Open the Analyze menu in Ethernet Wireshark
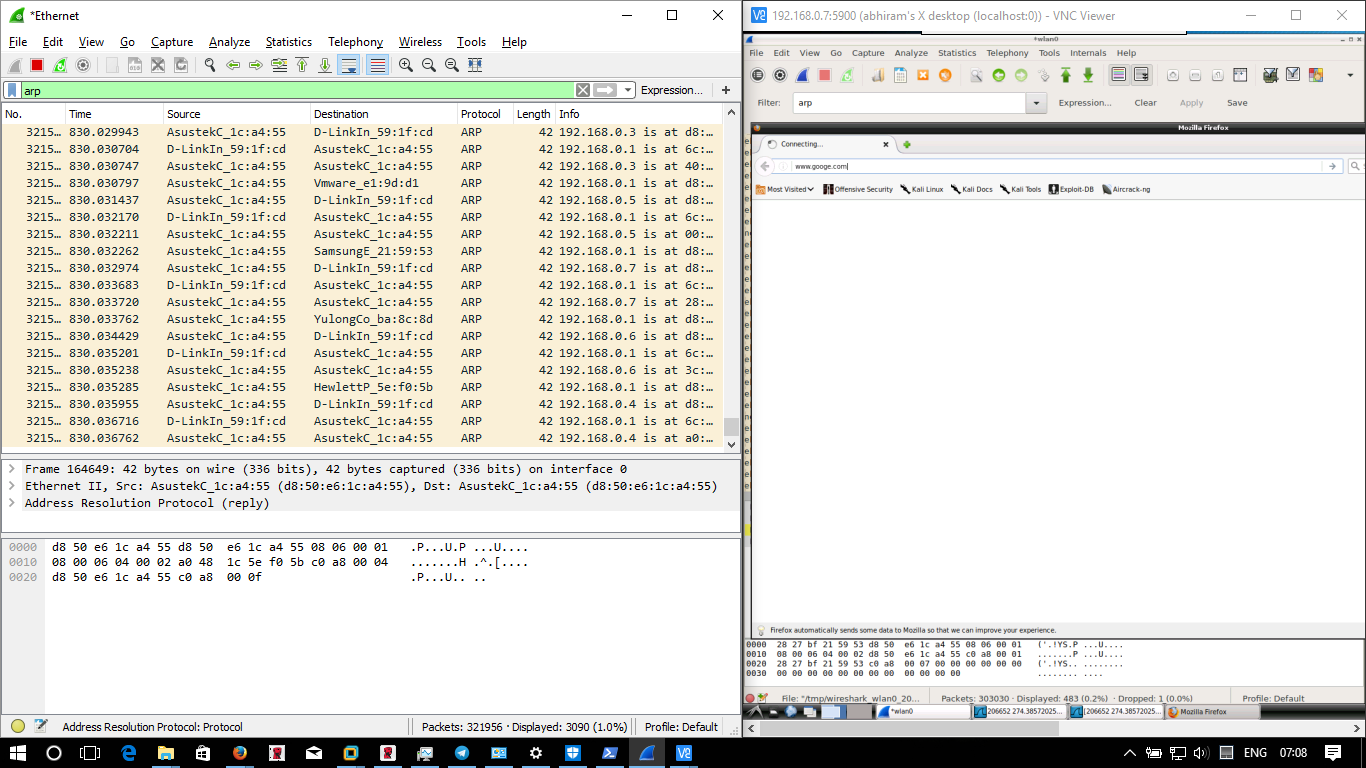This screenshot has height=768, width=1366. tap(229, 42)
